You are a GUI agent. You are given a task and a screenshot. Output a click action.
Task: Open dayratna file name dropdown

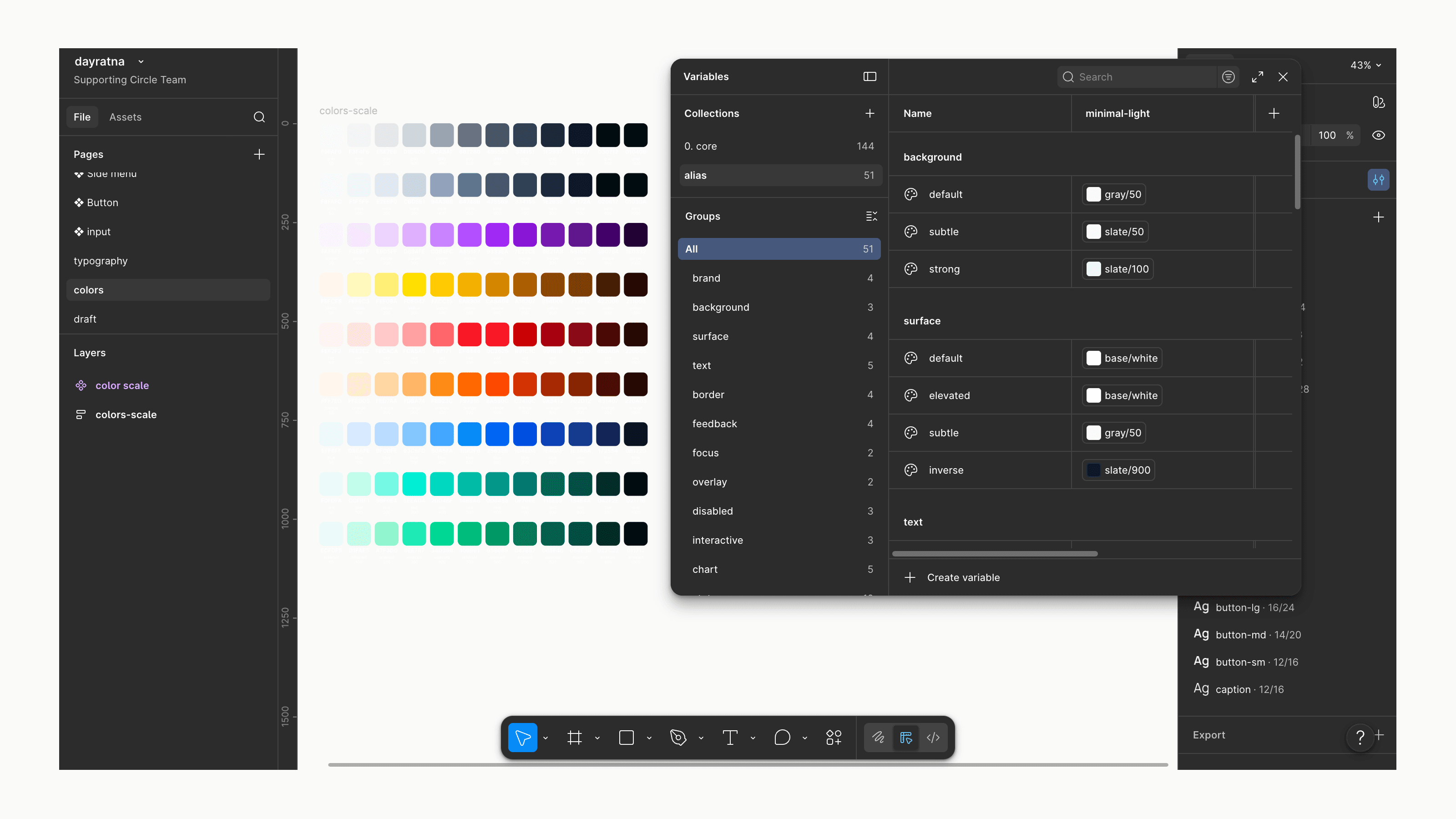click(x=141, y=61)
